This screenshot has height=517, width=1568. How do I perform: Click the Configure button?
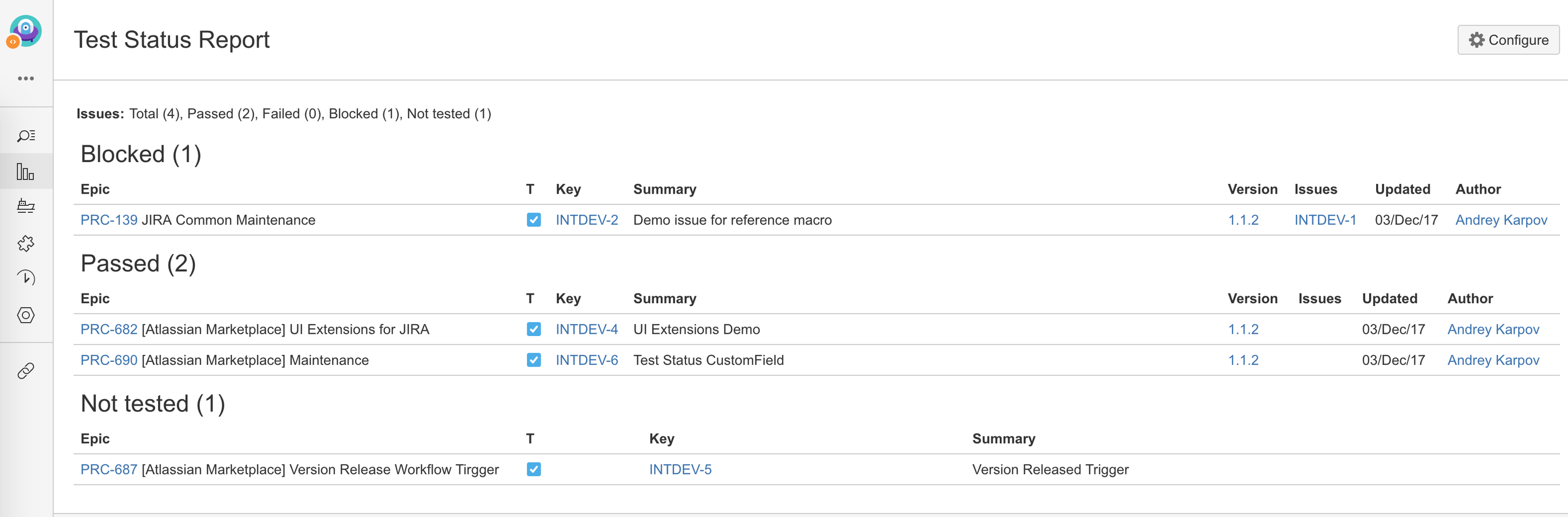pos(1508,40)
